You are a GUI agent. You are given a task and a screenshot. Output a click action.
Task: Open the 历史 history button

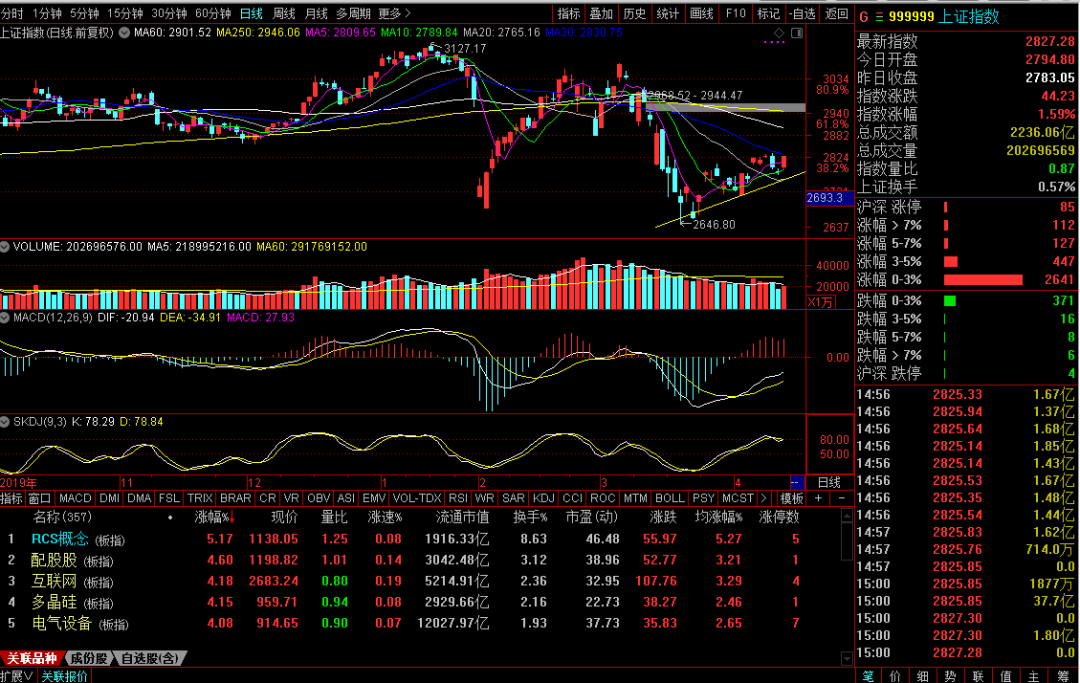(x=634, y=13)
